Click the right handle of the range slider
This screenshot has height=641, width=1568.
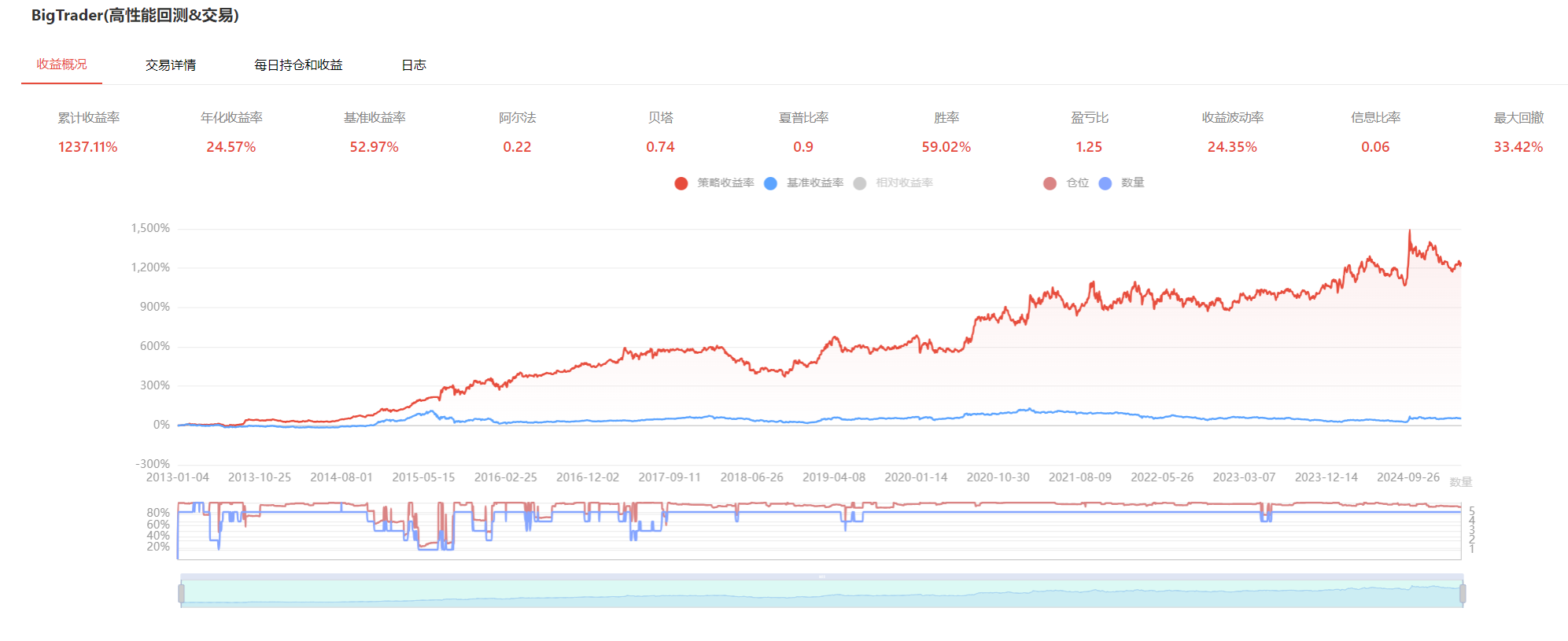[x=1463, y=594]
